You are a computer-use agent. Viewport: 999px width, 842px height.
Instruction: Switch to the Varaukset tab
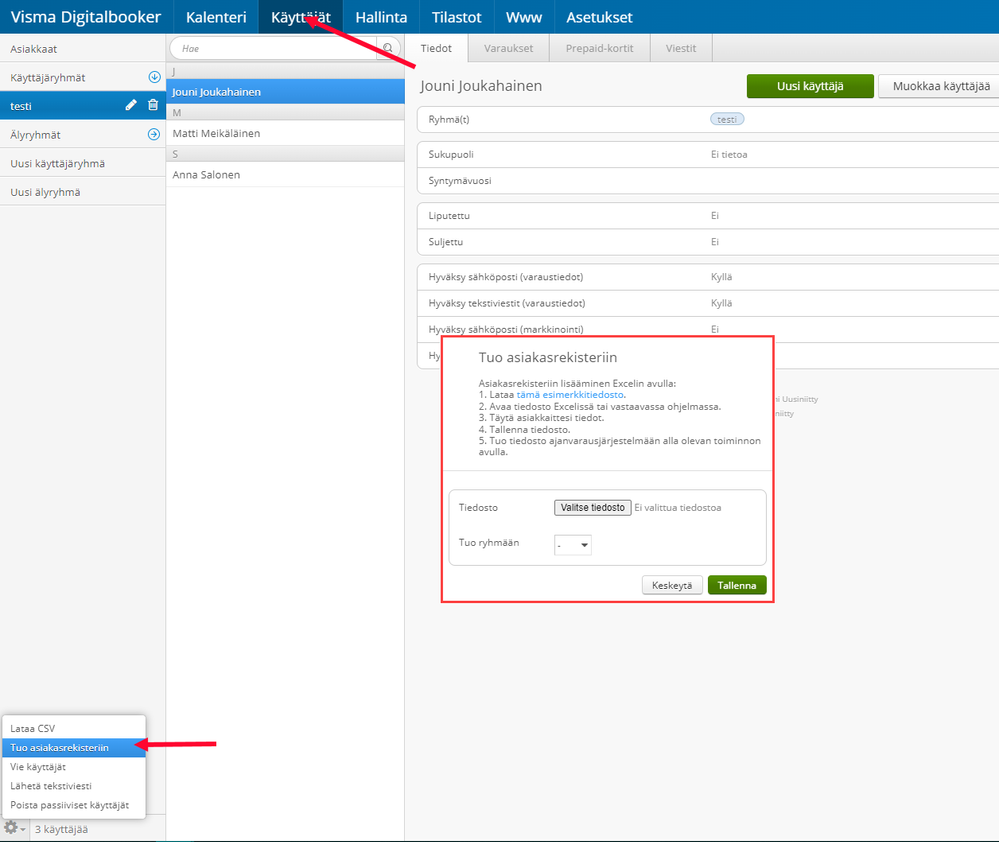click(508, 48)
